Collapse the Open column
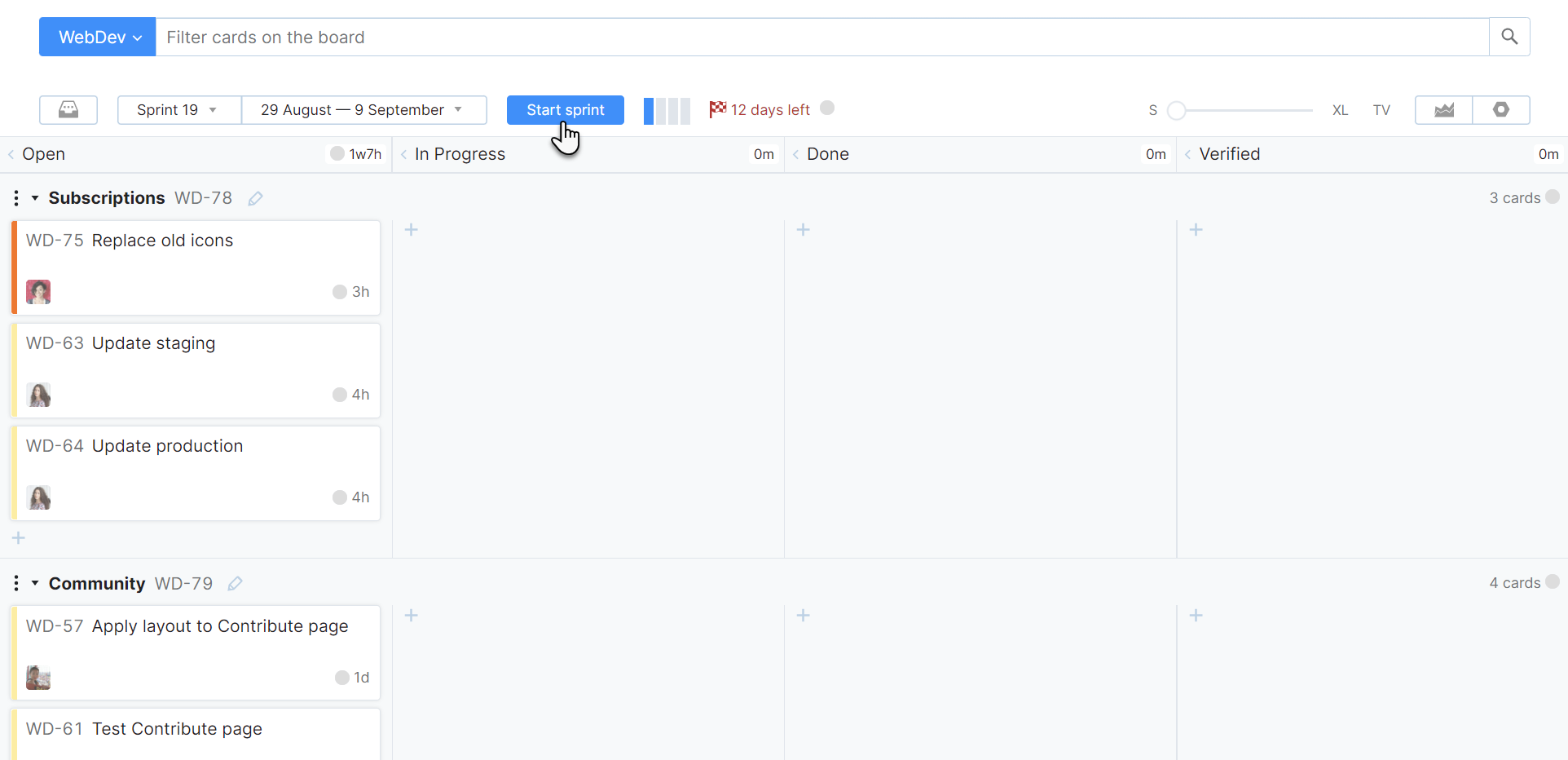This screenshot has width=1568, height=760. pos(11,154)
